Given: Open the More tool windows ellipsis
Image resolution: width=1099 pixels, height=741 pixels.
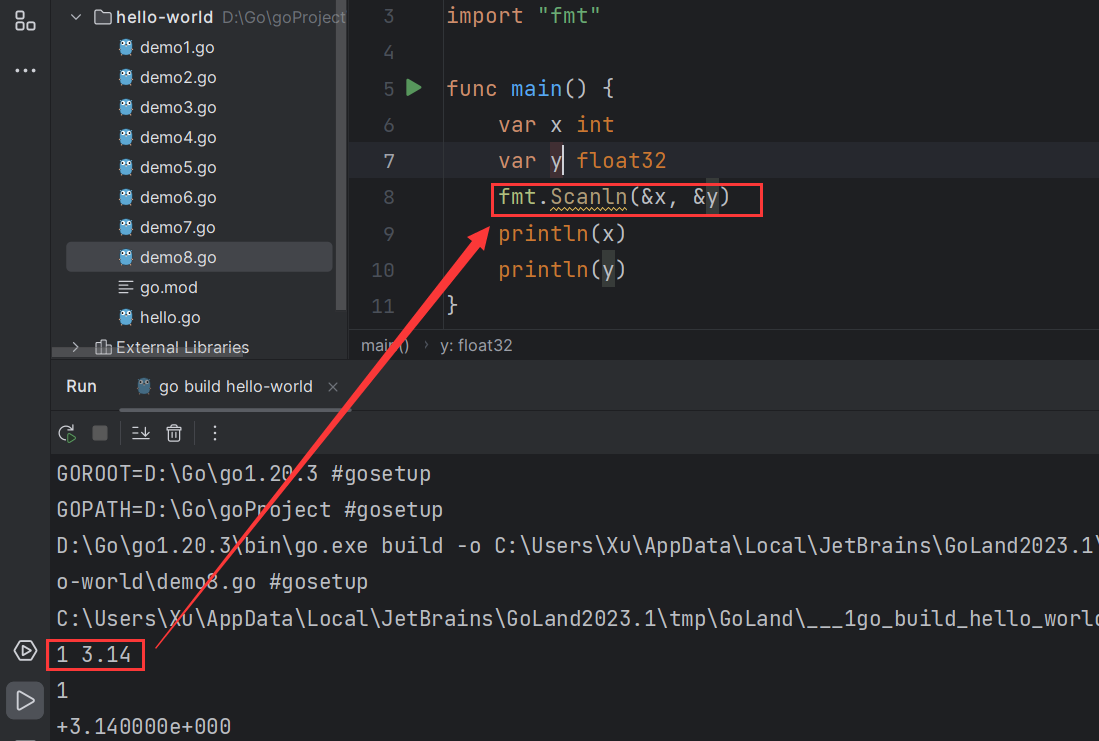Looking at the screenshot, I should pyautogui.click(x=25, y=70).
